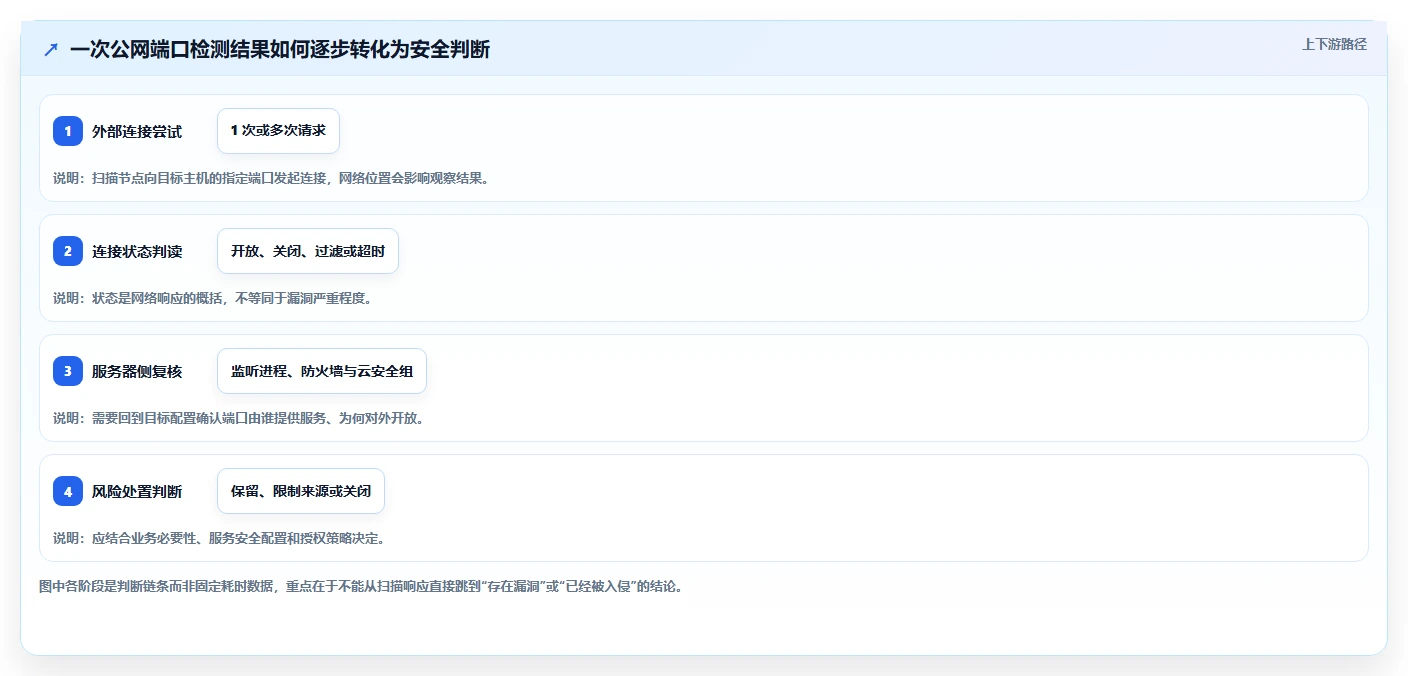Select the '监听进程、防火墙与云安全组' chip
The height and width of the screenshot is (676, 1408).
(x=322, y=371)
